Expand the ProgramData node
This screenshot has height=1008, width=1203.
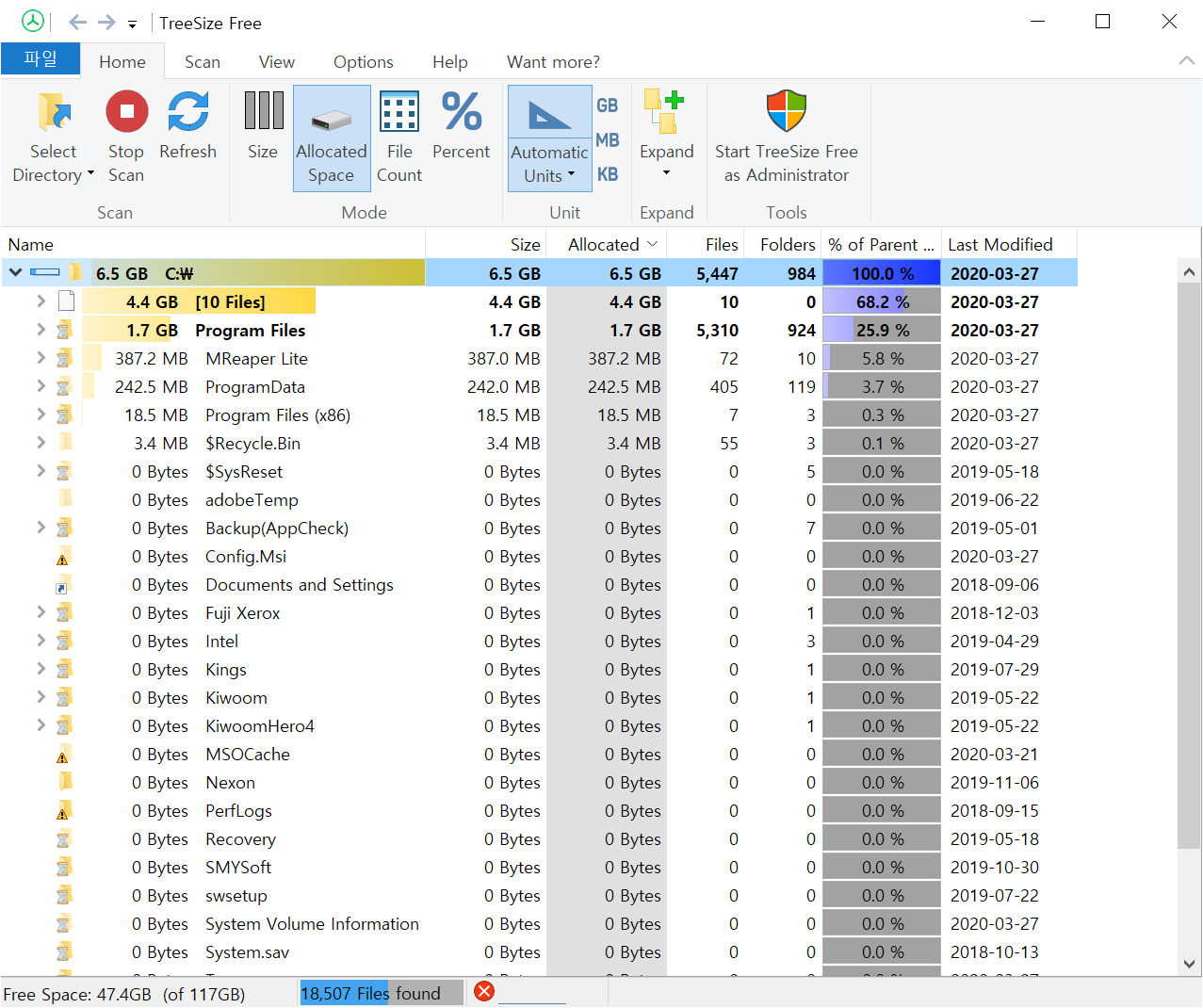[41, 386]
